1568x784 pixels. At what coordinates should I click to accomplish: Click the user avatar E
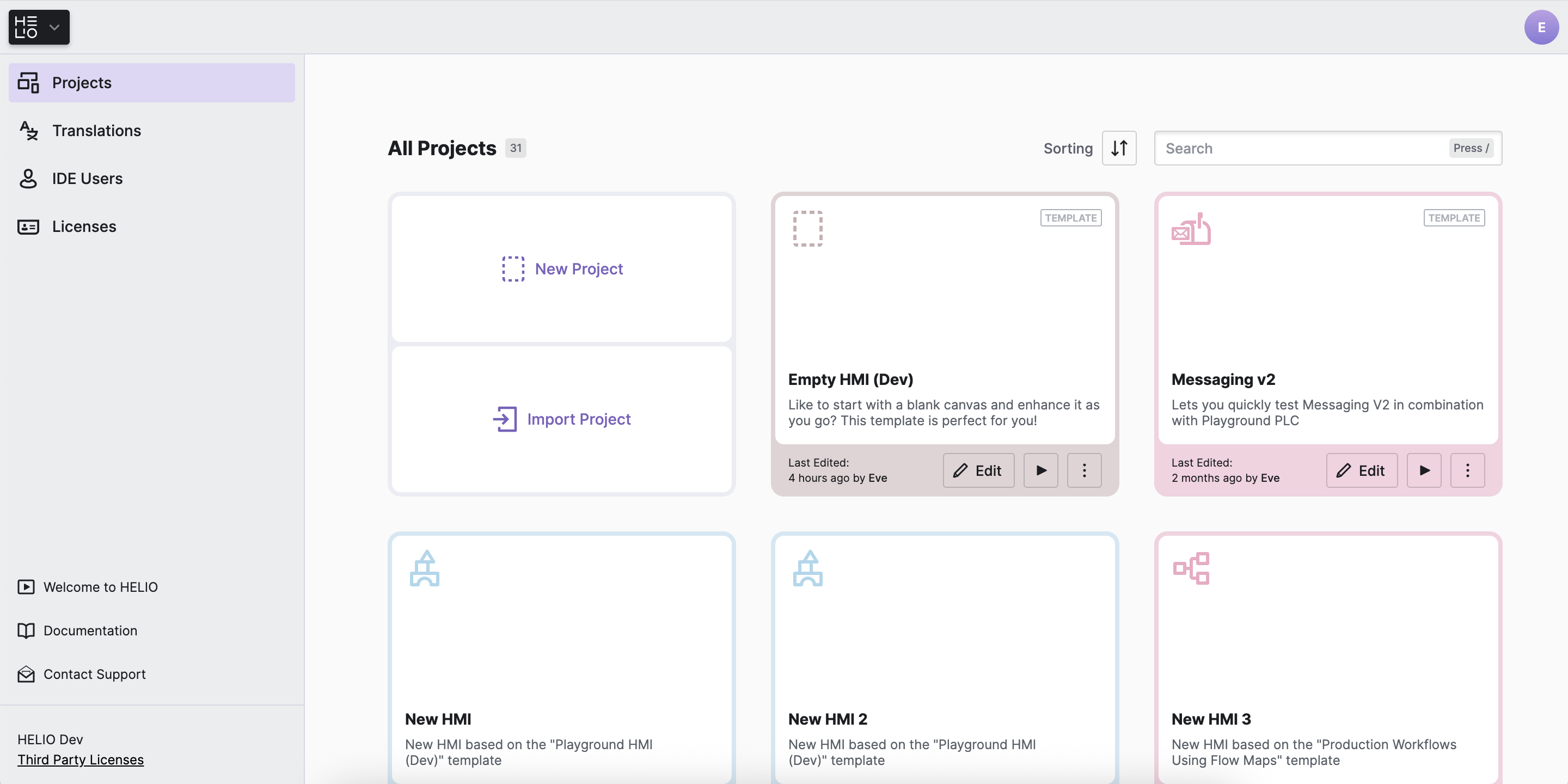(1541, 27)
